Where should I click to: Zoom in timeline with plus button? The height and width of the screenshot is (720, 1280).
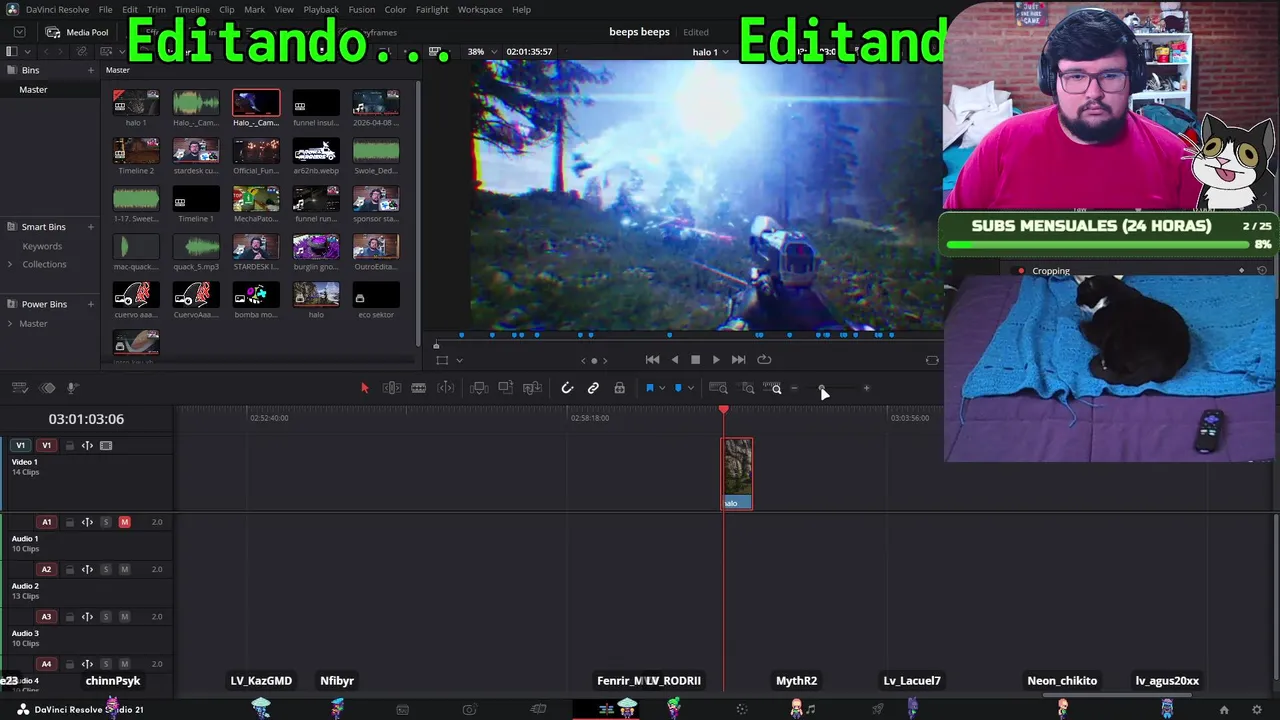tap(866, 388)
